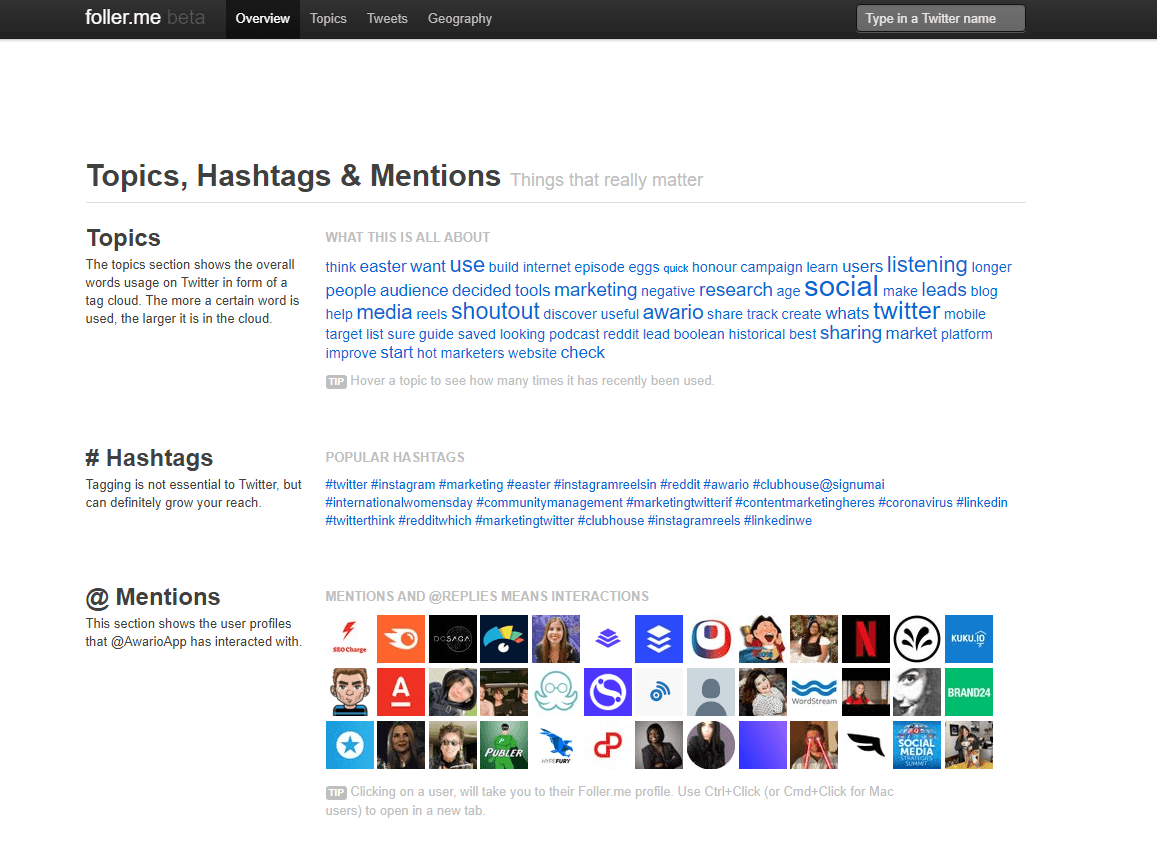Click the orange Semrush mention avatar
This screenshot has width=1157, height=841.
[401, 639]
